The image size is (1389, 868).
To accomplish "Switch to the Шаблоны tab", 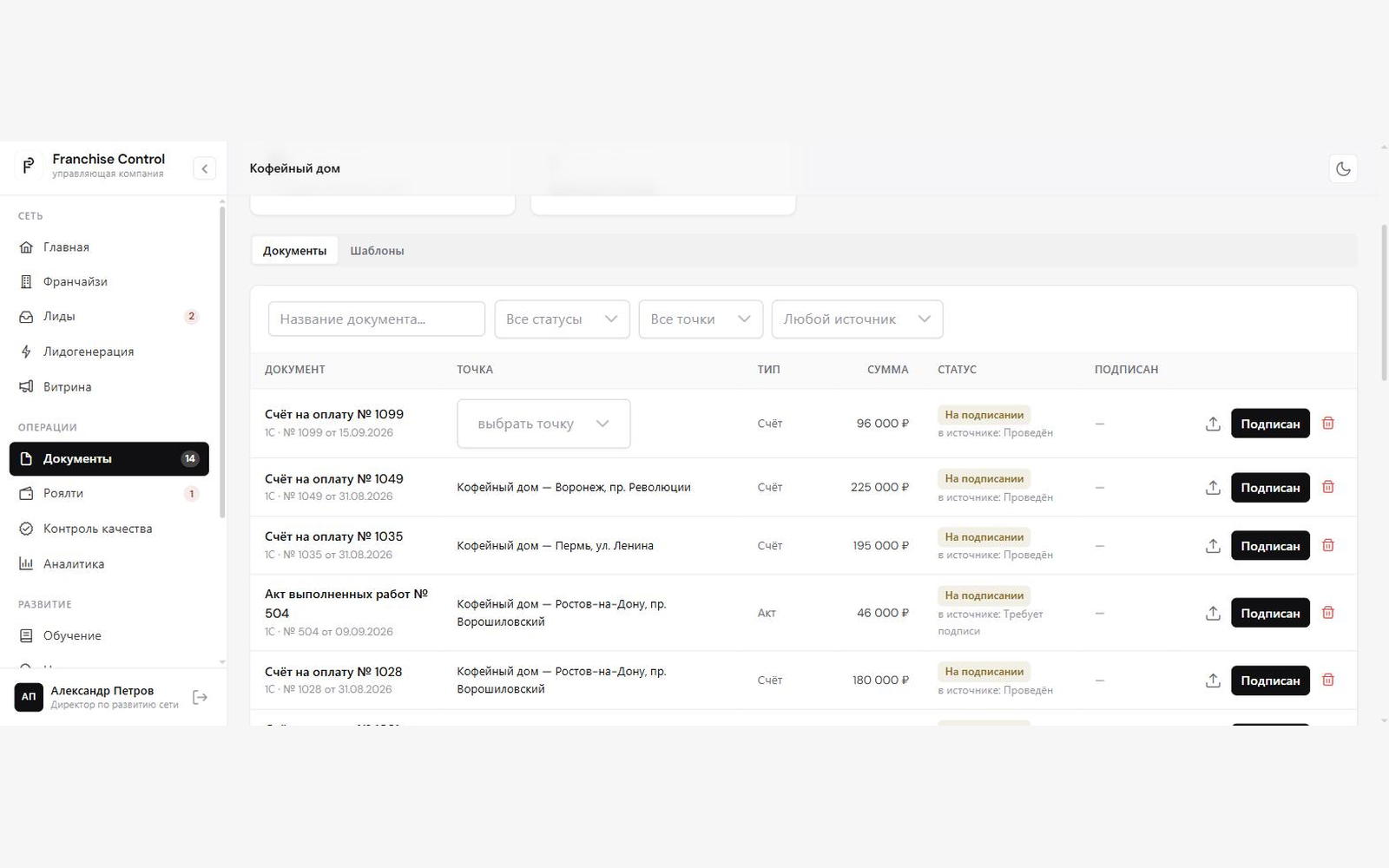I will 377,251.
